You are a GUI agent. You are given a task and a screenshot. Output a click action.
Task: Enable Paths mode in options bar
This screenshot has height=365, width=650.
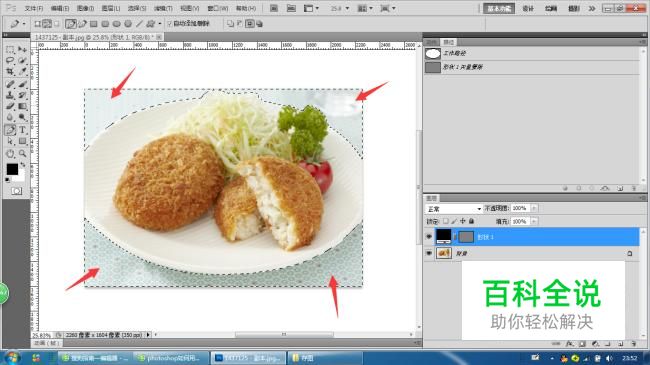[47, 24]
